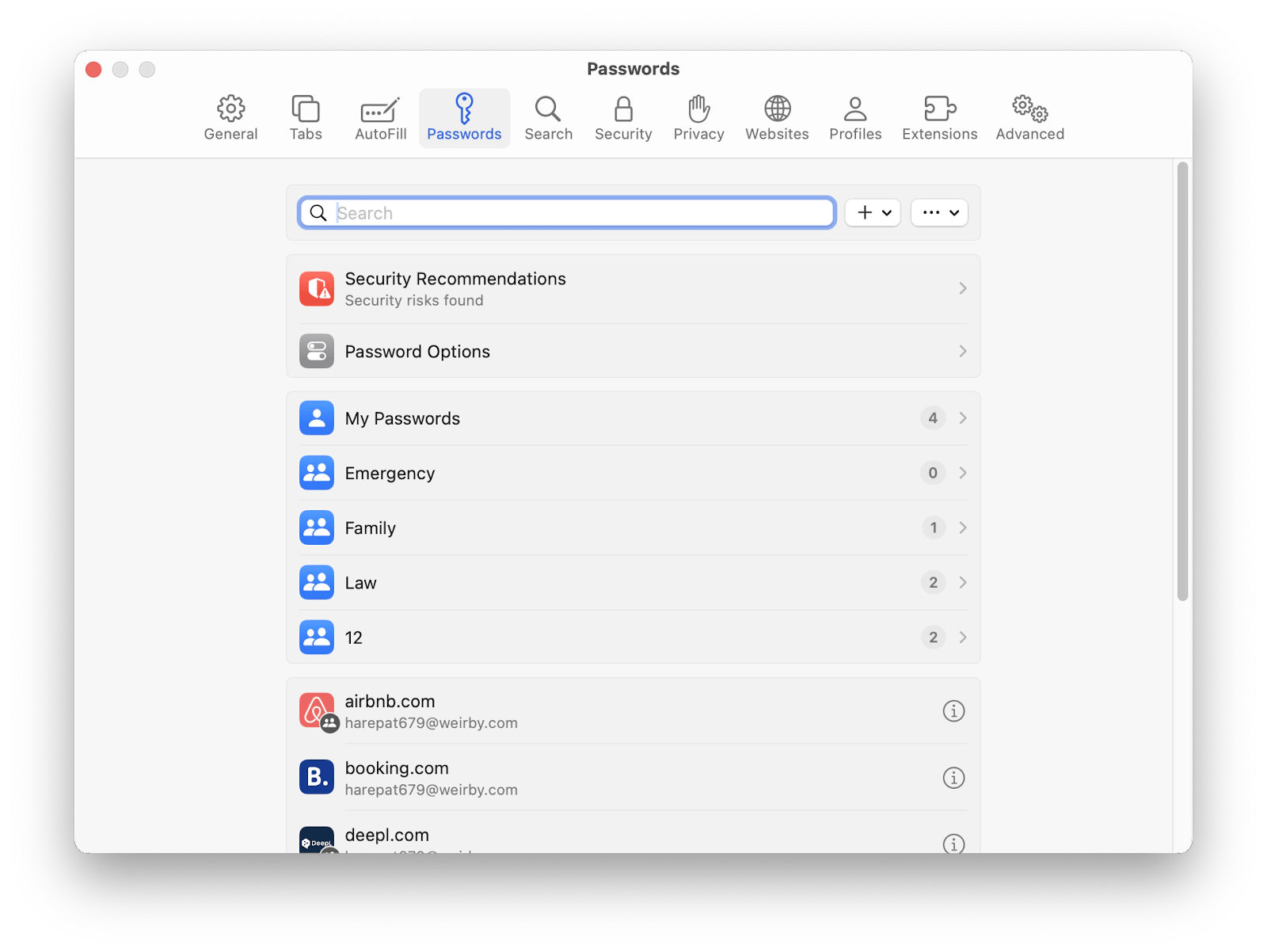Viewport: 1267px width, 952px height.
Task: Expand My Passwords chevron
Action: click(963, 418)
